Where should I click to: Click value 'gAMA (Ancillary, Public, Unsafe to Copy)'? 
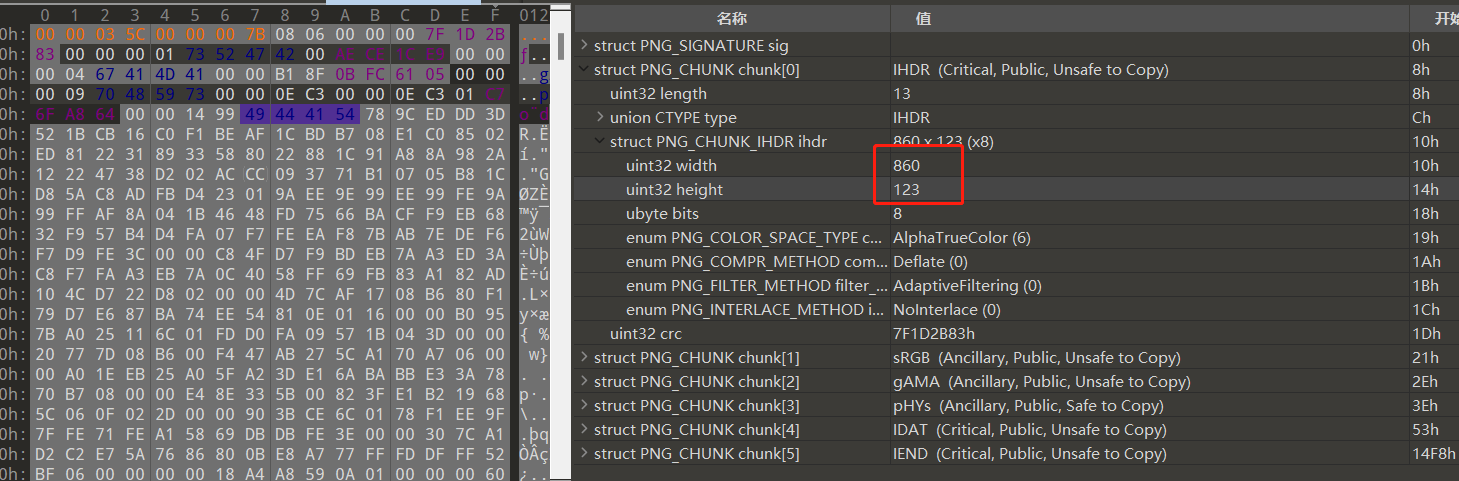[1041, 381]
